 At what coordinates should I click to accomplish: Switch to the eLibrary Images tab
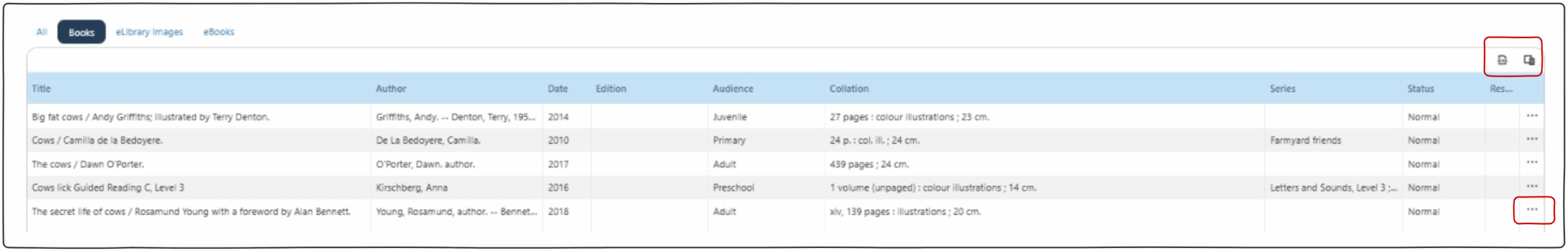(x=149, y=32)
